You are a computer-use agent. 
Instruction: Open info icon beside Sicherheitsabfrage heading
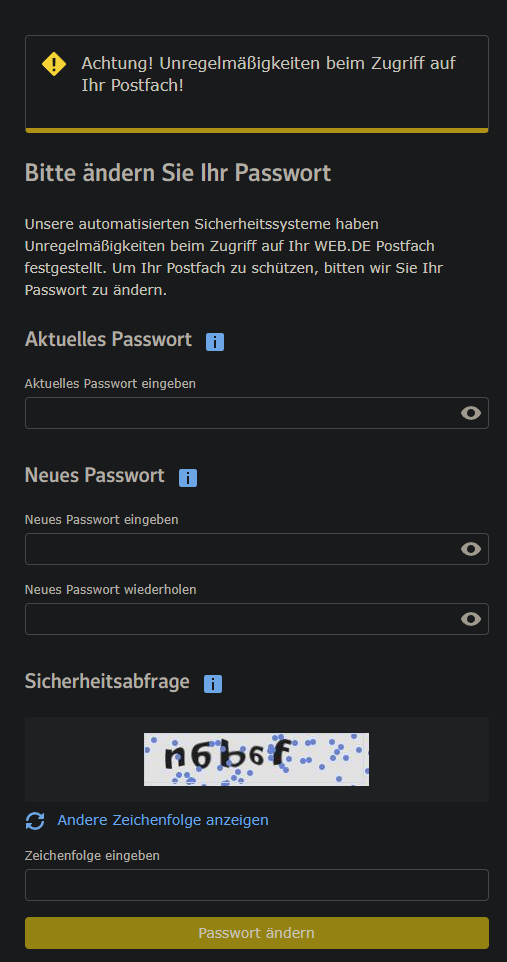tap(213, 683)
